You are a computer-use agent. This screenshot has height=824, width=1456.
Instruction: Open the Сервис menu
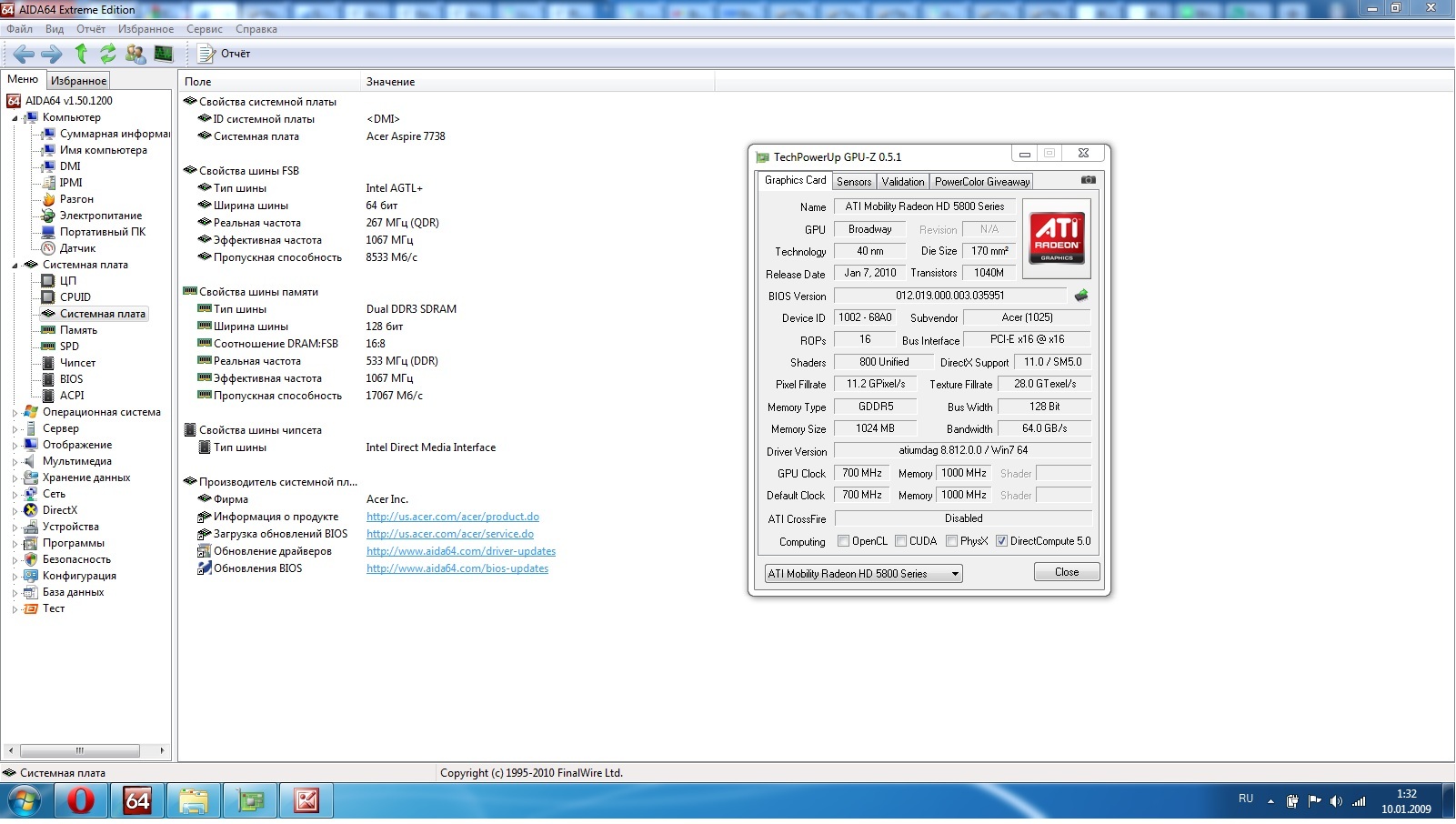pyautogui.click(x=205, y=29)
